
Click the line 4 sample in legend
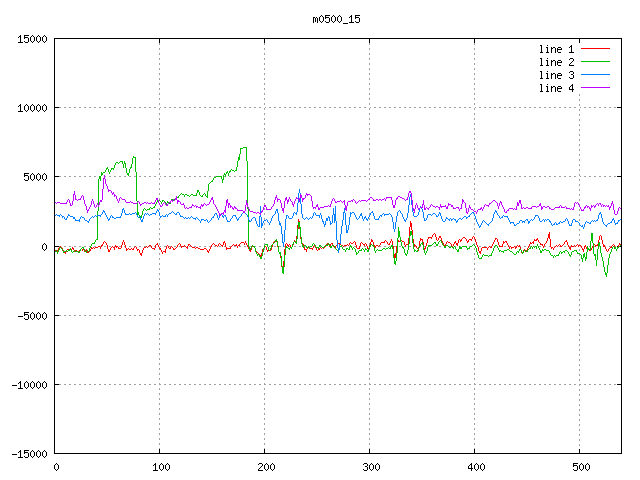(x=596, y=88)
